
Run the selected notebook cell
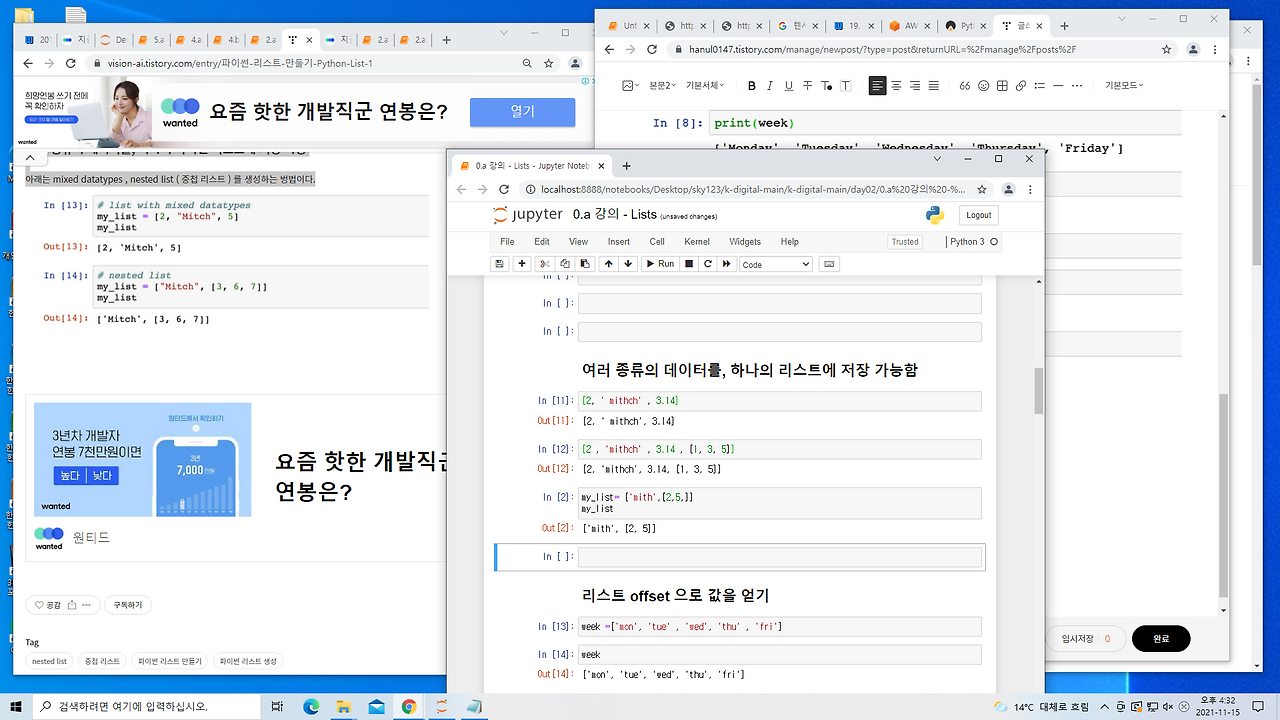click(x=659, y=264)
